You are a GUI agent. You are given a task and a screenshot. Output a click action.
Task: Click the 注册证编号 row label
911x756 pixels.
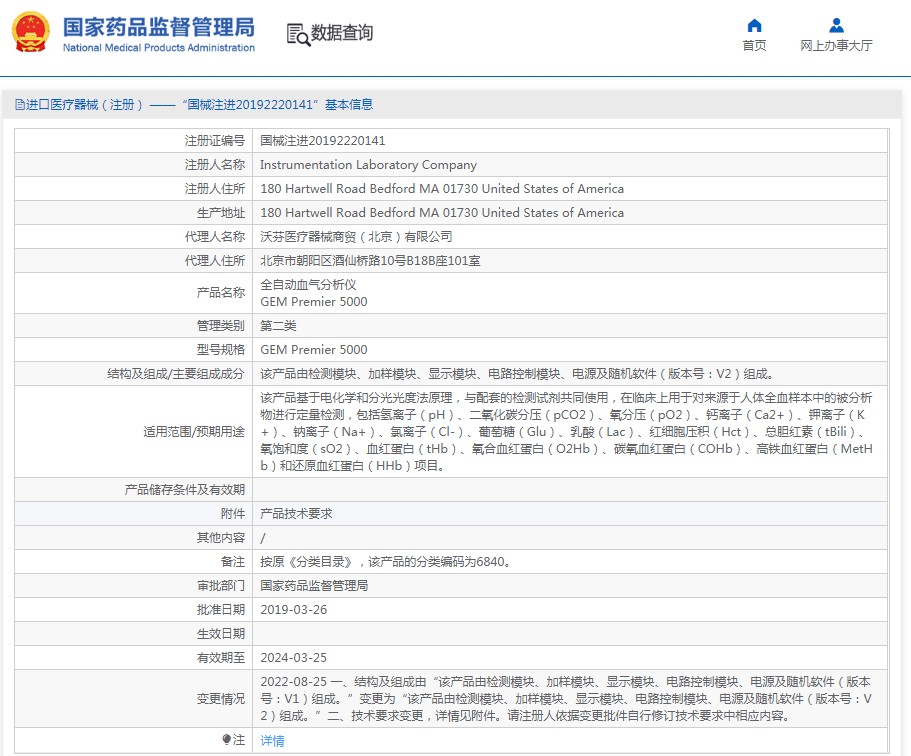pos(214,141)
